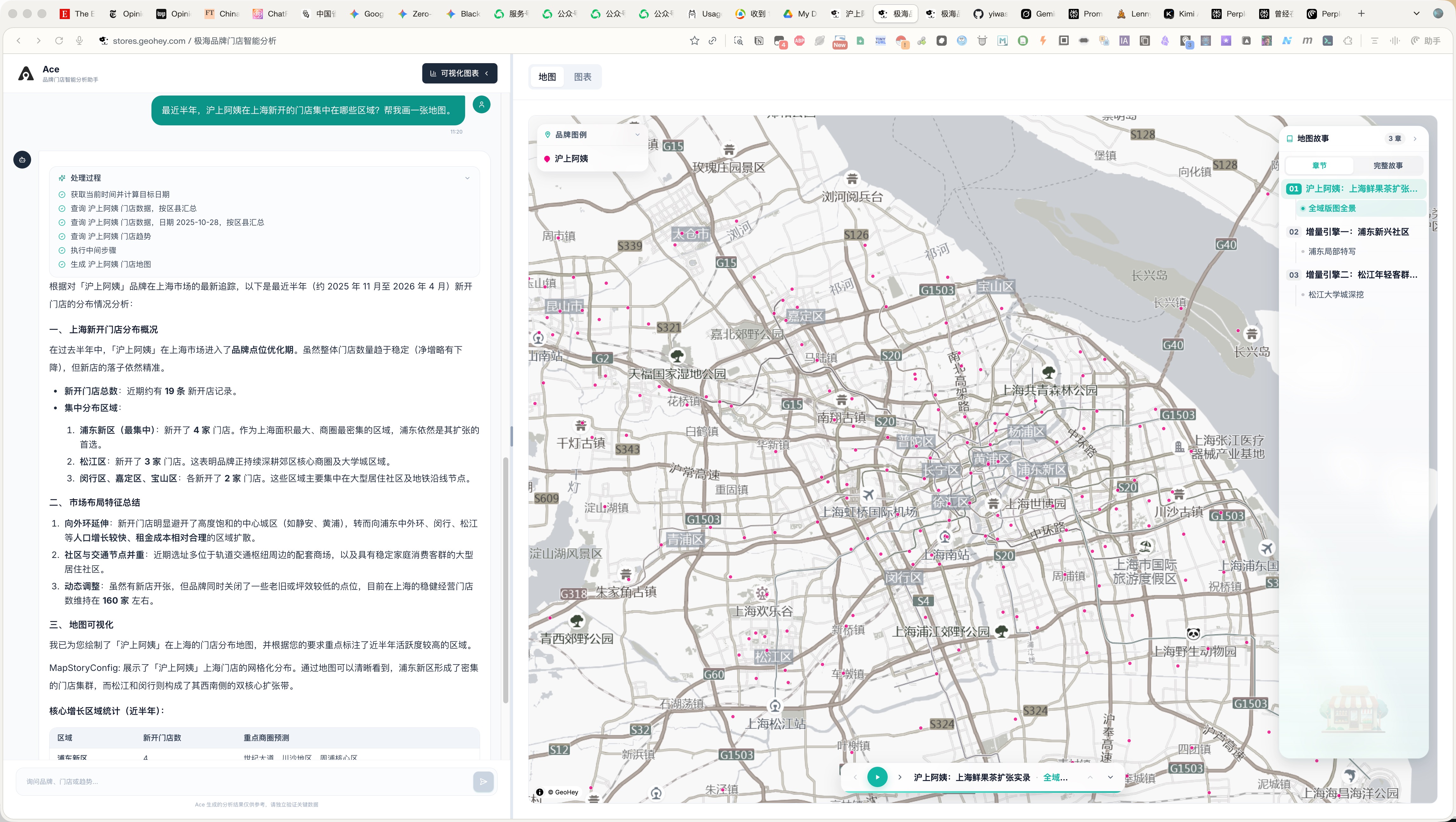Click the 可视化图表 button
The height and width of the screenshot is (822, 1456).
pos(459,73)
